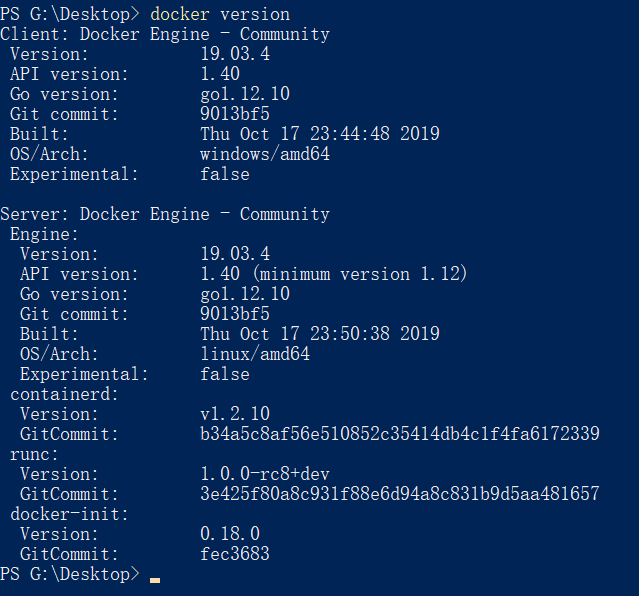Click the "containerd:" section label
This screenshot has height=596, width=639.
coord(65,394)
